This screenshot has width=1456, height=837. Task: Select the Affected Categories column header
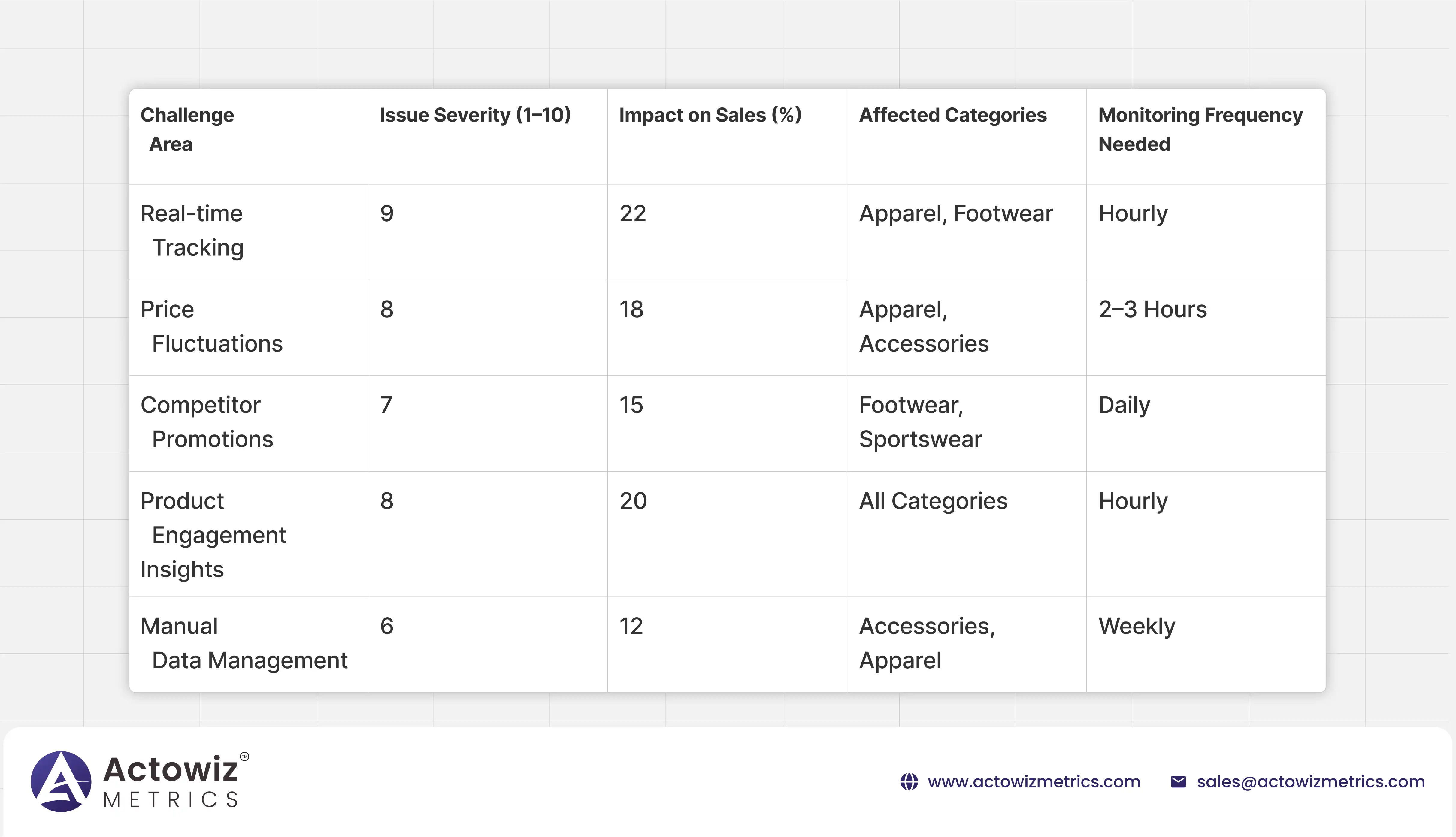952,115
